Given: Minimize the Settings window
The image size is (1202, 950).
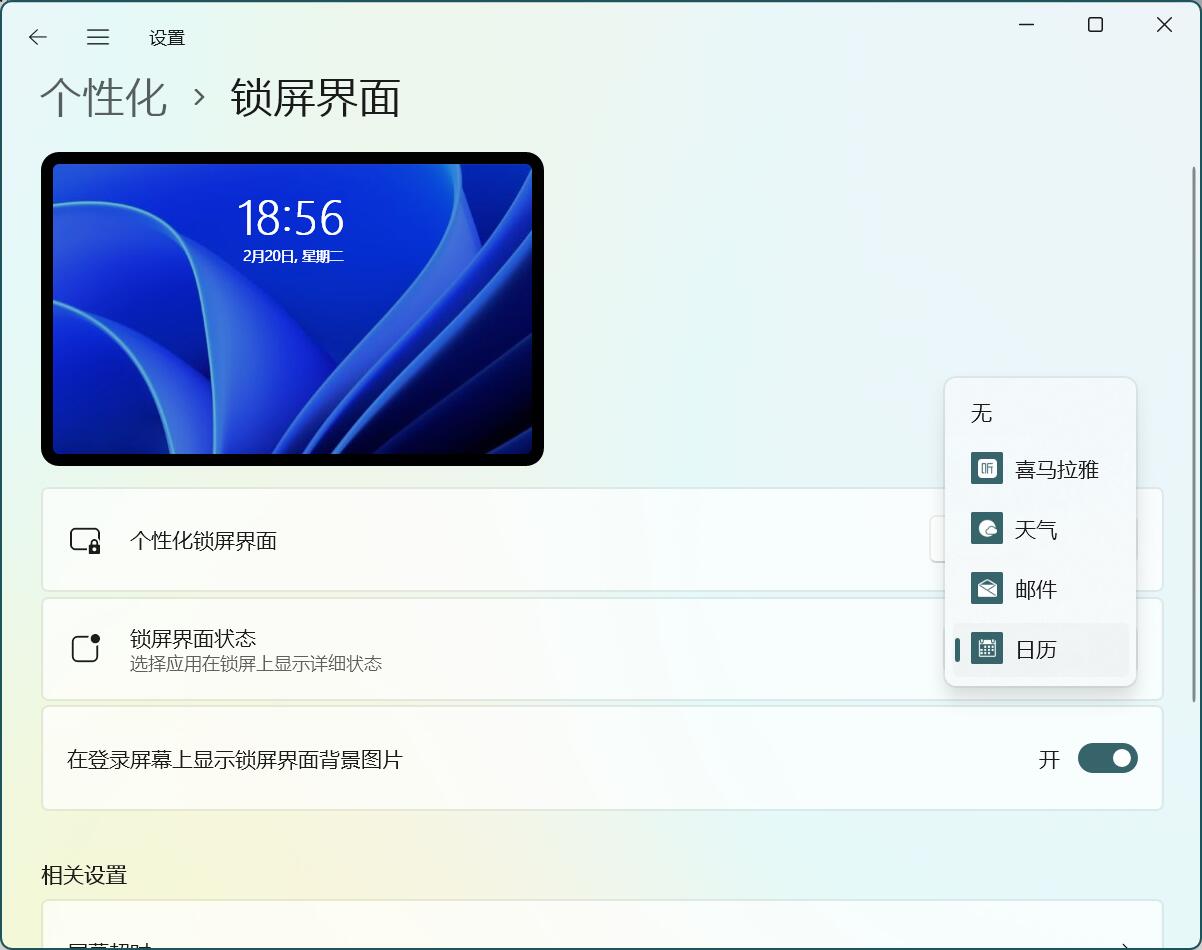Looking at the screenshot, I should (x=1026, y=25).
